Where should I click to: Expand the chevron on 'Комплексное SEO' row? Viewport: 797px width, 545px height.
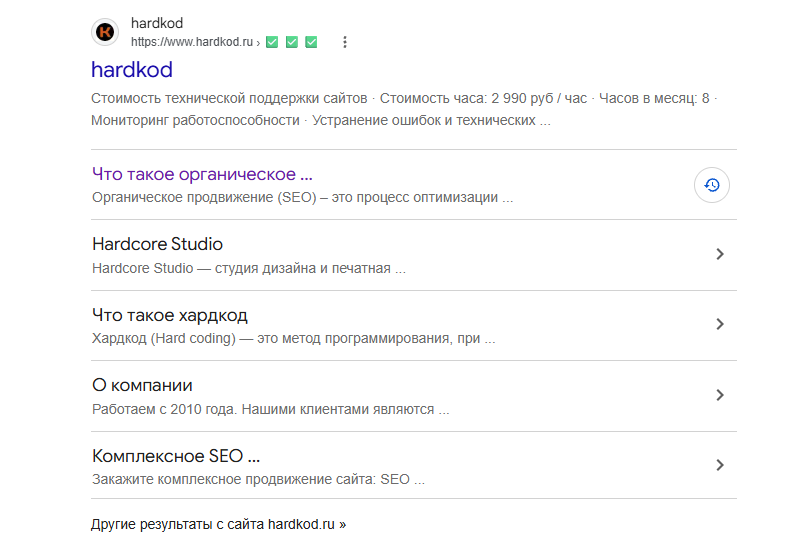click(x=720, y=465)
